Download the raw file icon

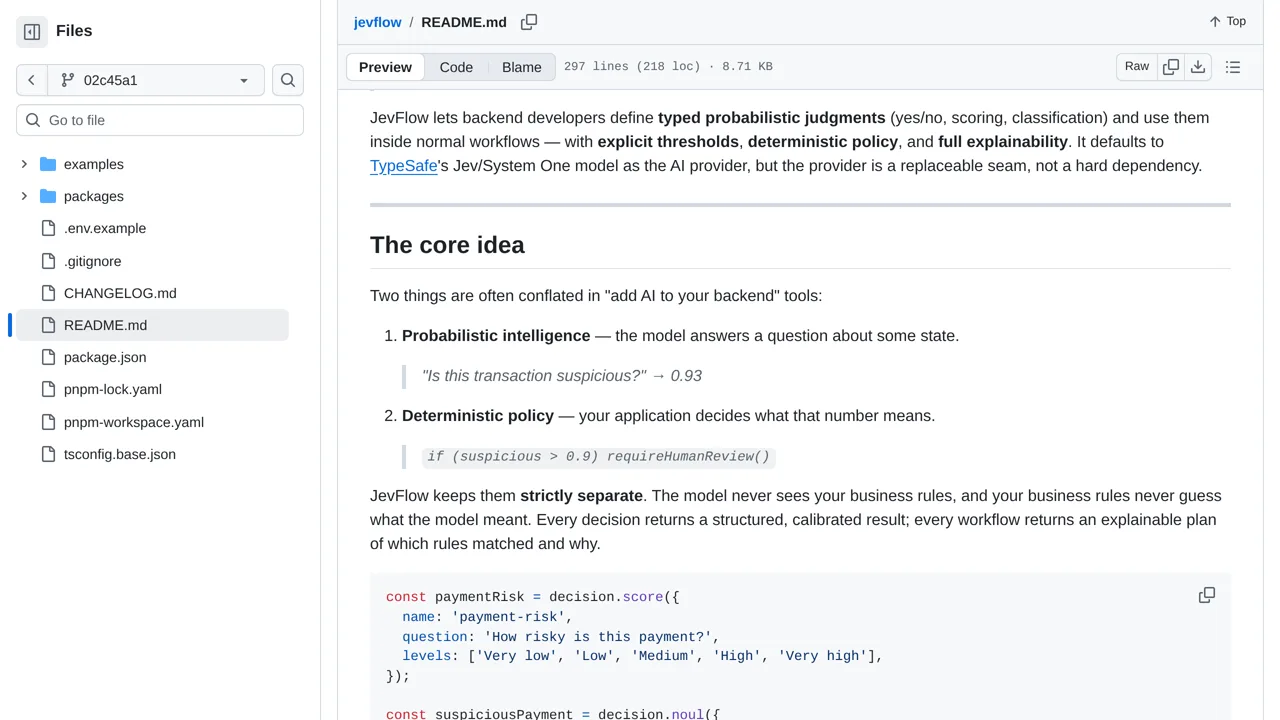(1198, 67)
